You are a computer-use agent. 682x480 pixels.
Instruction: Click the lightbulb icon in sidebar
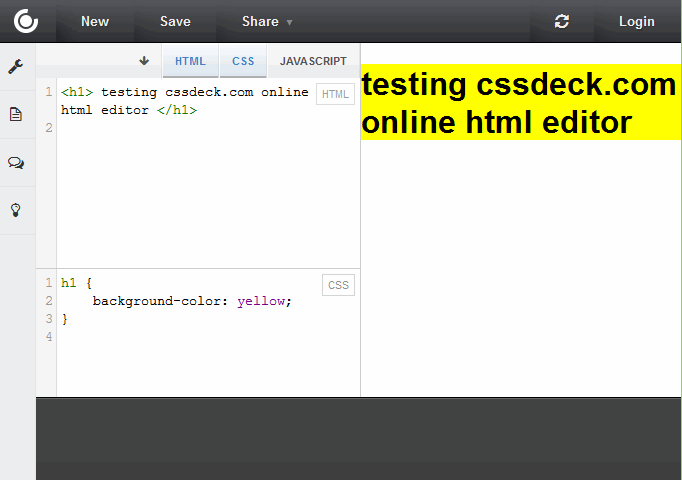coord(16,210)
